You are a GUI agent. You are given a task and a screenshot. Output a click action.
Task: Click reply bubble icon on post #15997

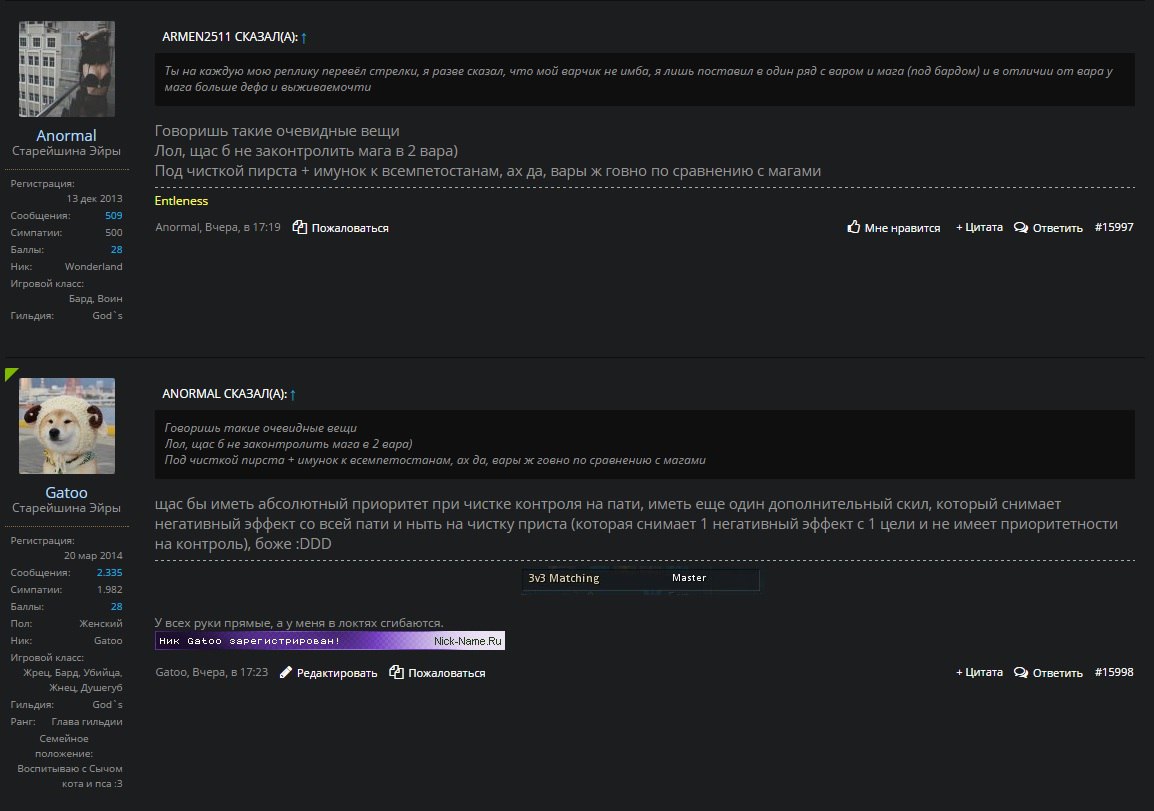(1021, 228)
